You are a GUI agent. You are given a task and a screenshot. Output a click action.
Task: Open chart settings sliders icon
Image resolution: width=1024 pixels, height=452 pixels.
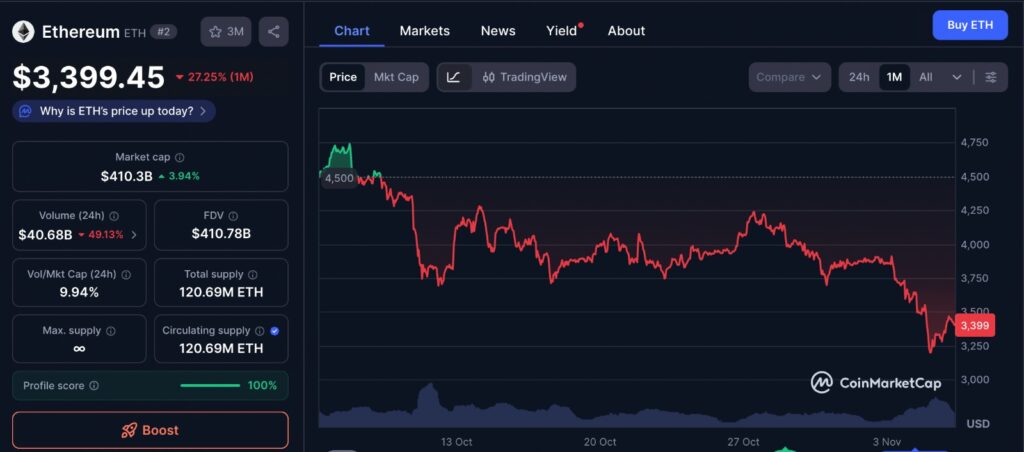click(x=991, y=77)
